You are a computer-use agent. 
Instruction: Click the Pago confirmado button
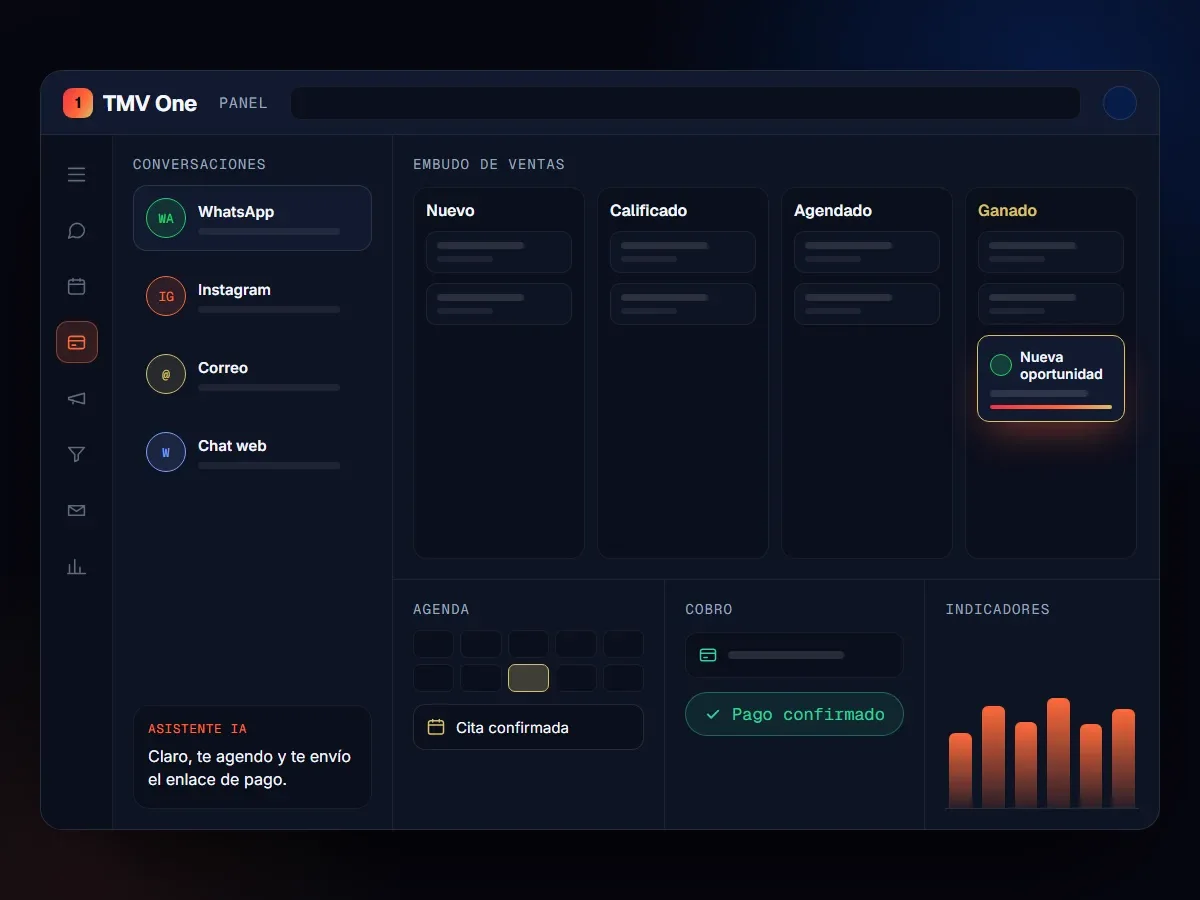(x=794, y=714)
